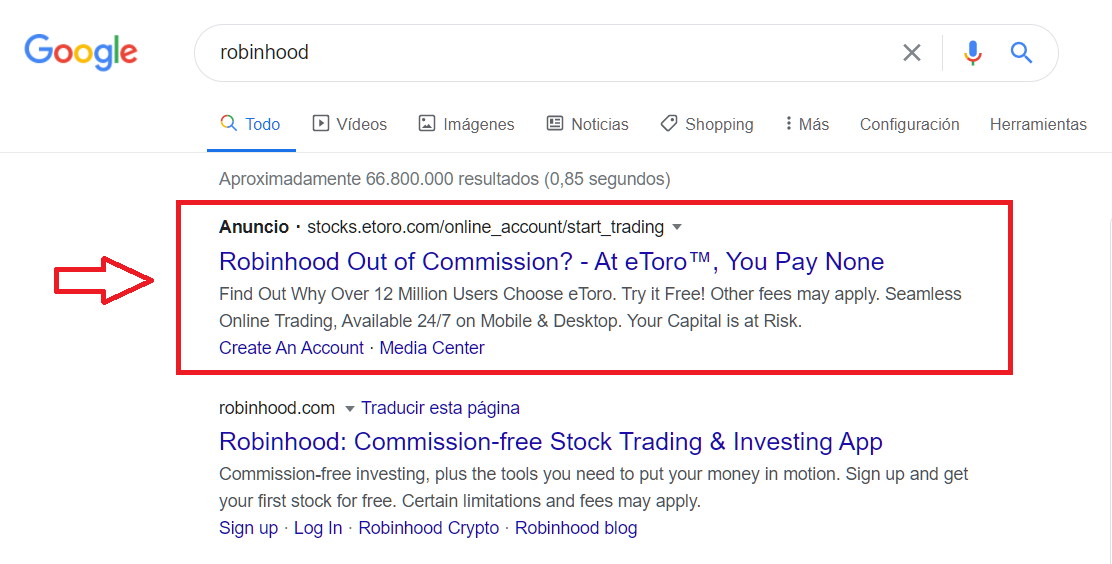Open the Robinhood Crypto sitelink

pyautogui.click(x=428, y=528)
